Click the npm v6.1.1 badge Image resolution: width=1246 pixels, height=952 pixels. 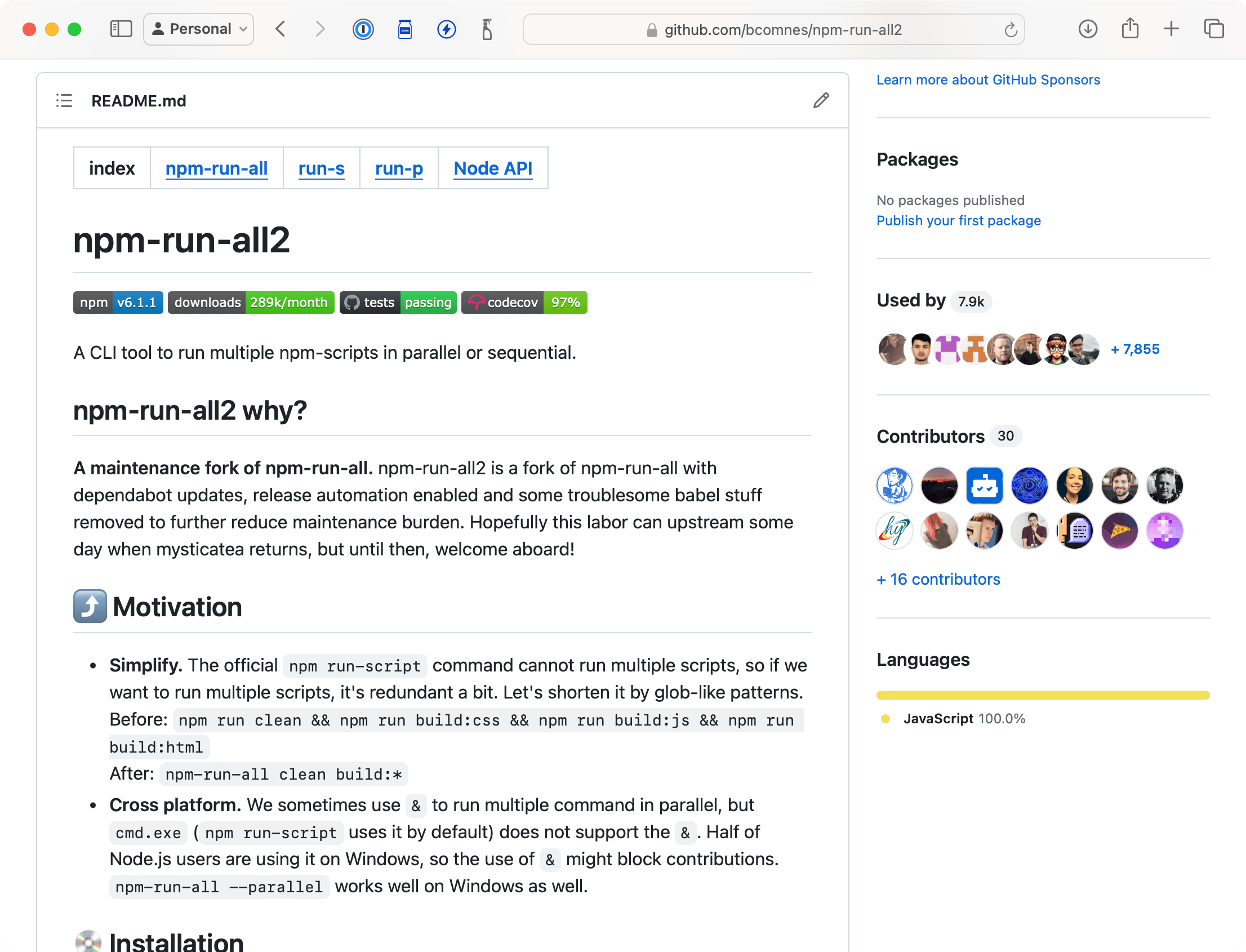(118, 302)
